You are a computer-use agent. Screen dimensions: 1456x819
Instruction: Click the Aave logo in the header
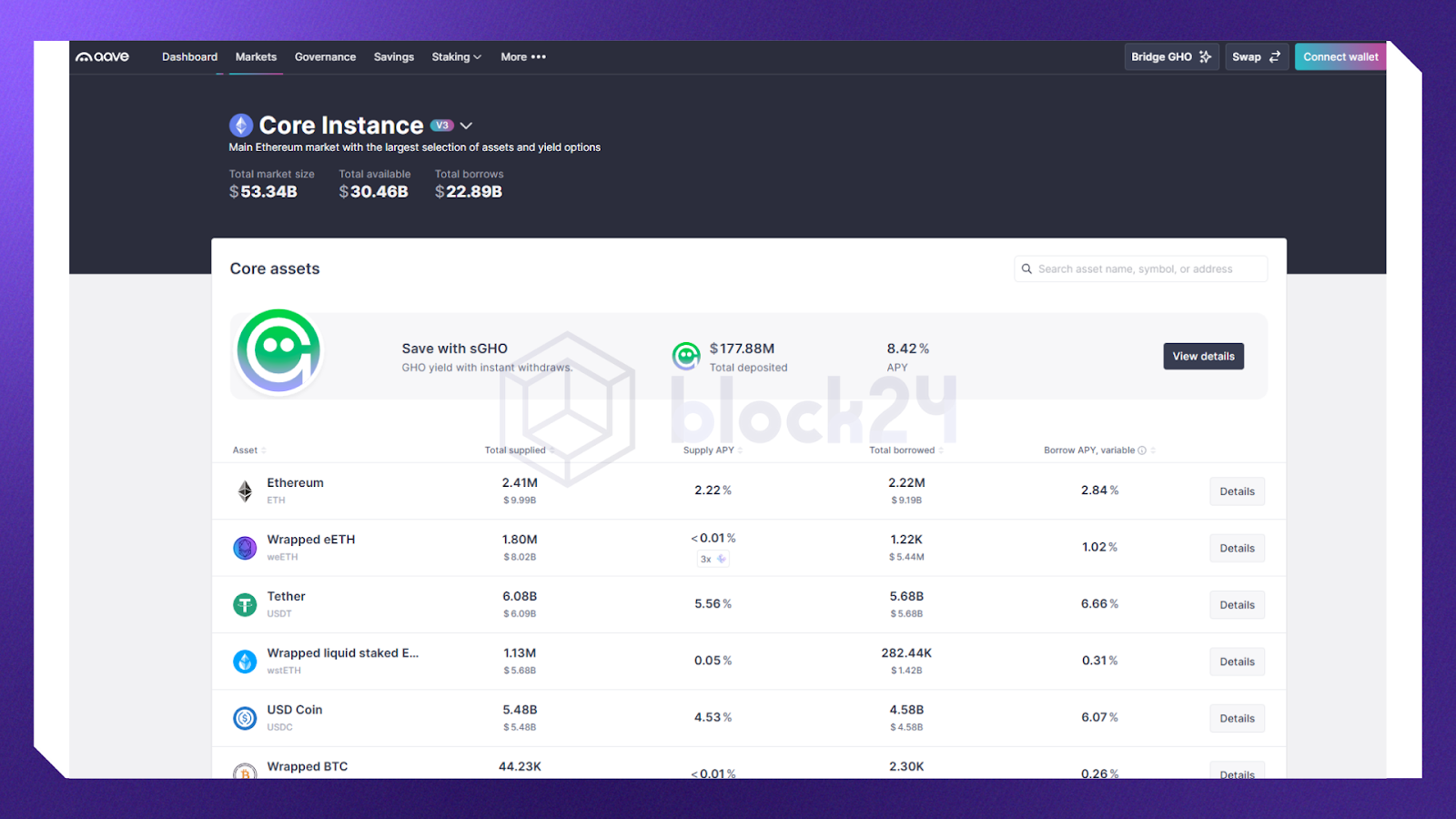pos(102,56)
